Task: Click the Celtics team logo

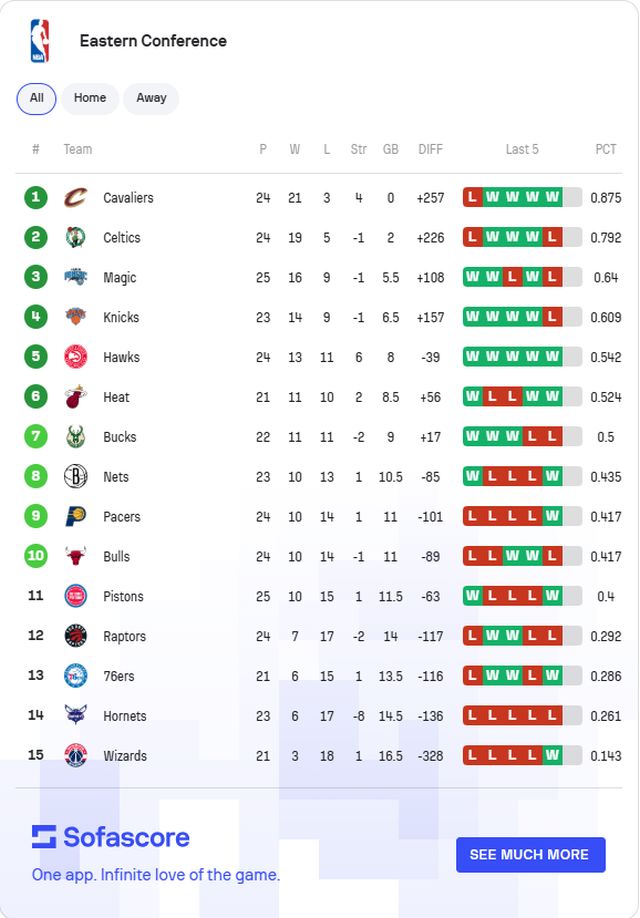Action: click(76, 238)
